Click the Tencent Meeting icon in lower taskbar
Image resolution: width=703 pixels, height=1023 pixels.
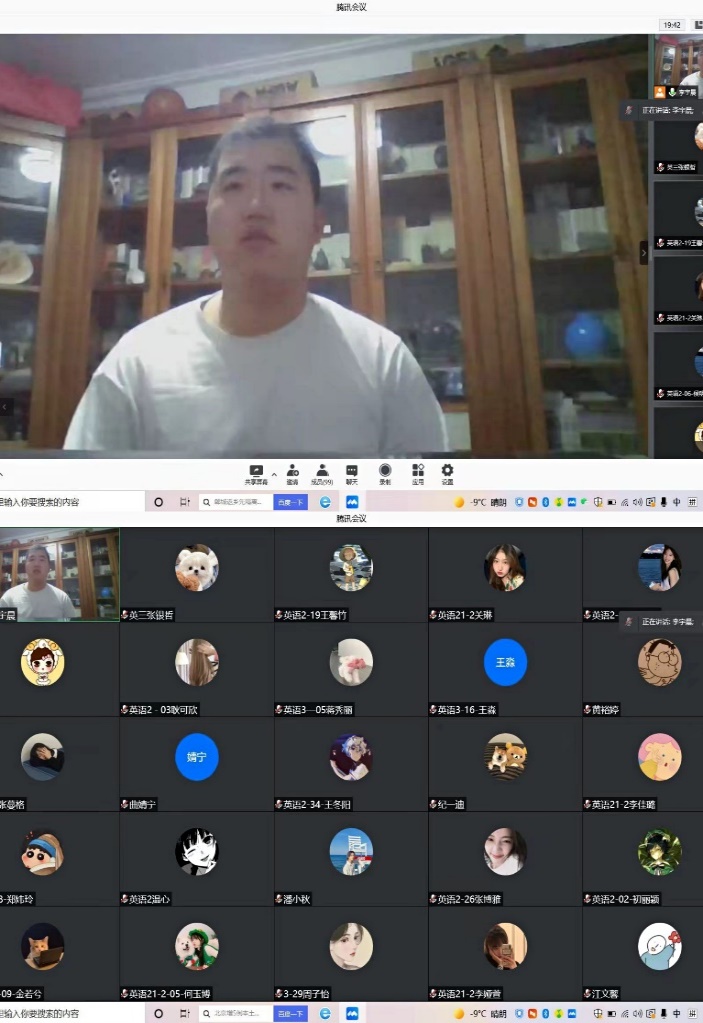tap(352, 1013)
